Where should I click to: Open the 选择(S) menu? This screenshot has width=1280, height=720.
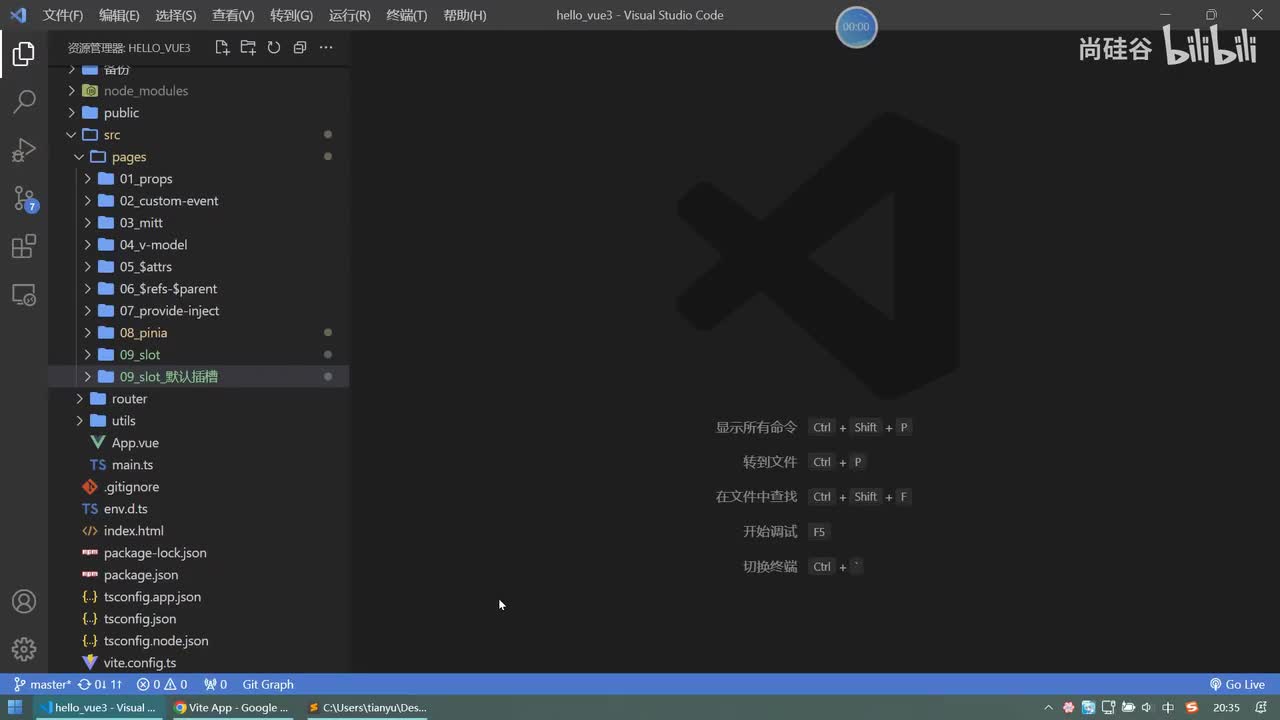click(x=176, y=15)
